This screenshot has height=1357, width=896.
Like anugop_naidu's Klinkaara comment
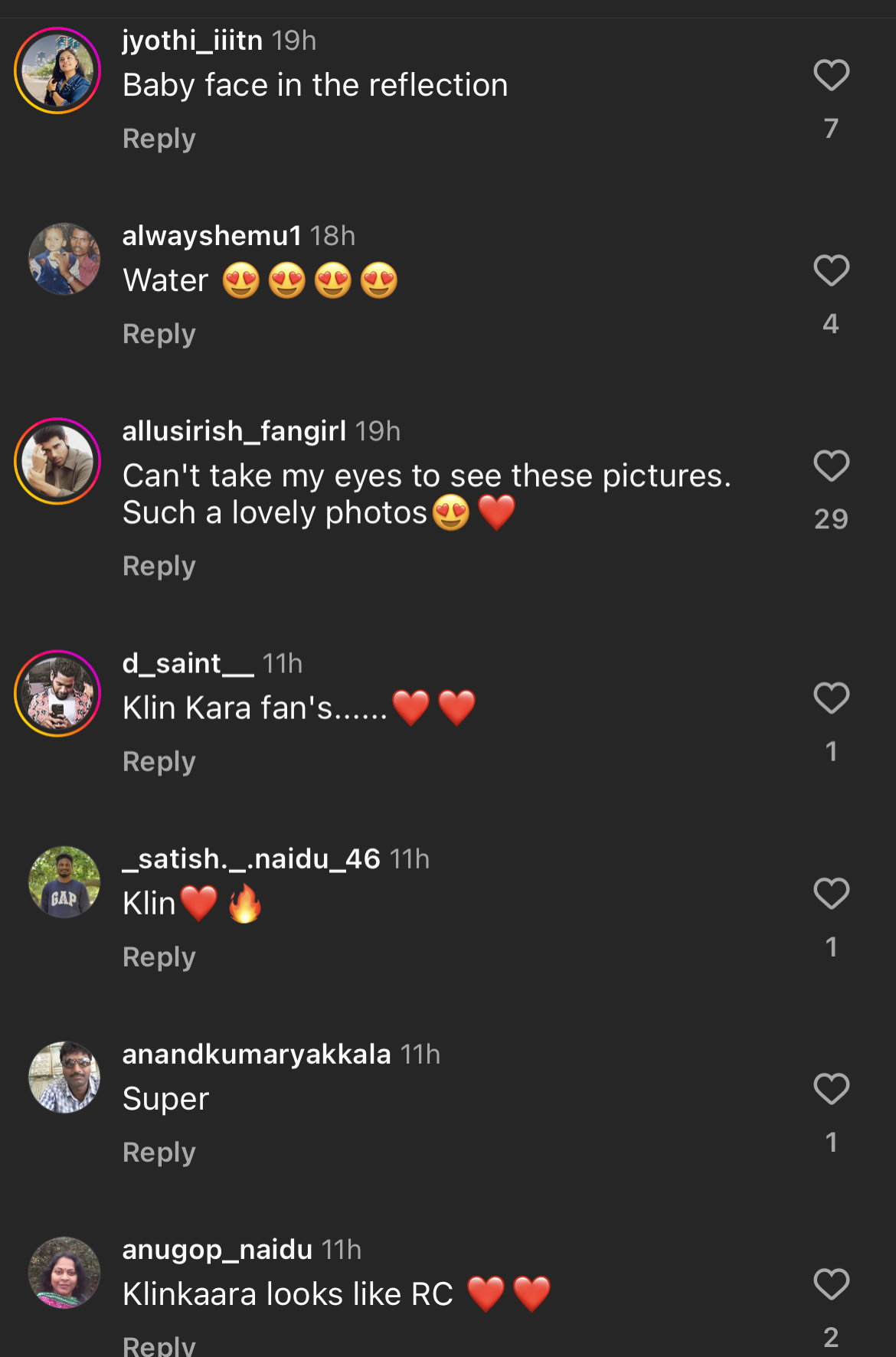(831, 1284)
